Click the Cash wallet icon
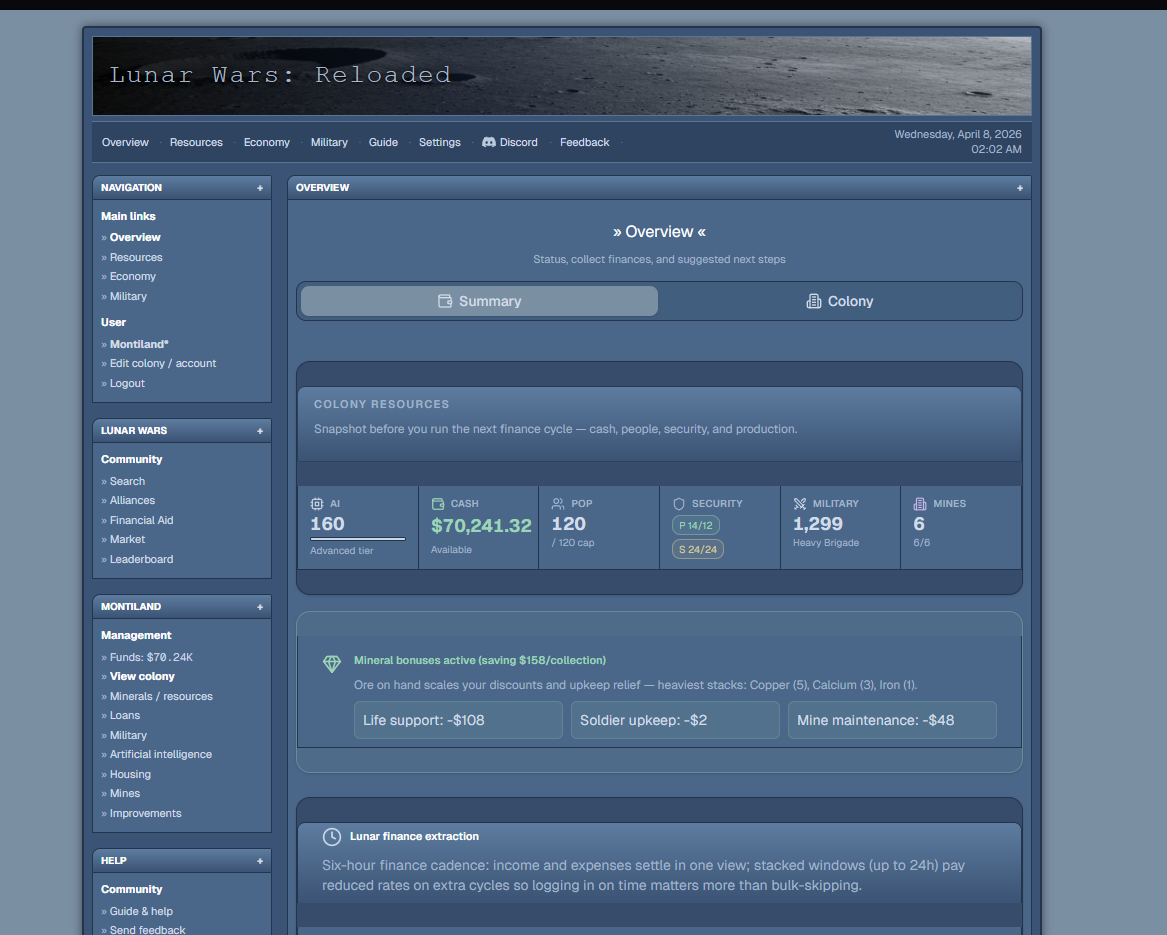The image size is (1167, 935). point(438,504)
